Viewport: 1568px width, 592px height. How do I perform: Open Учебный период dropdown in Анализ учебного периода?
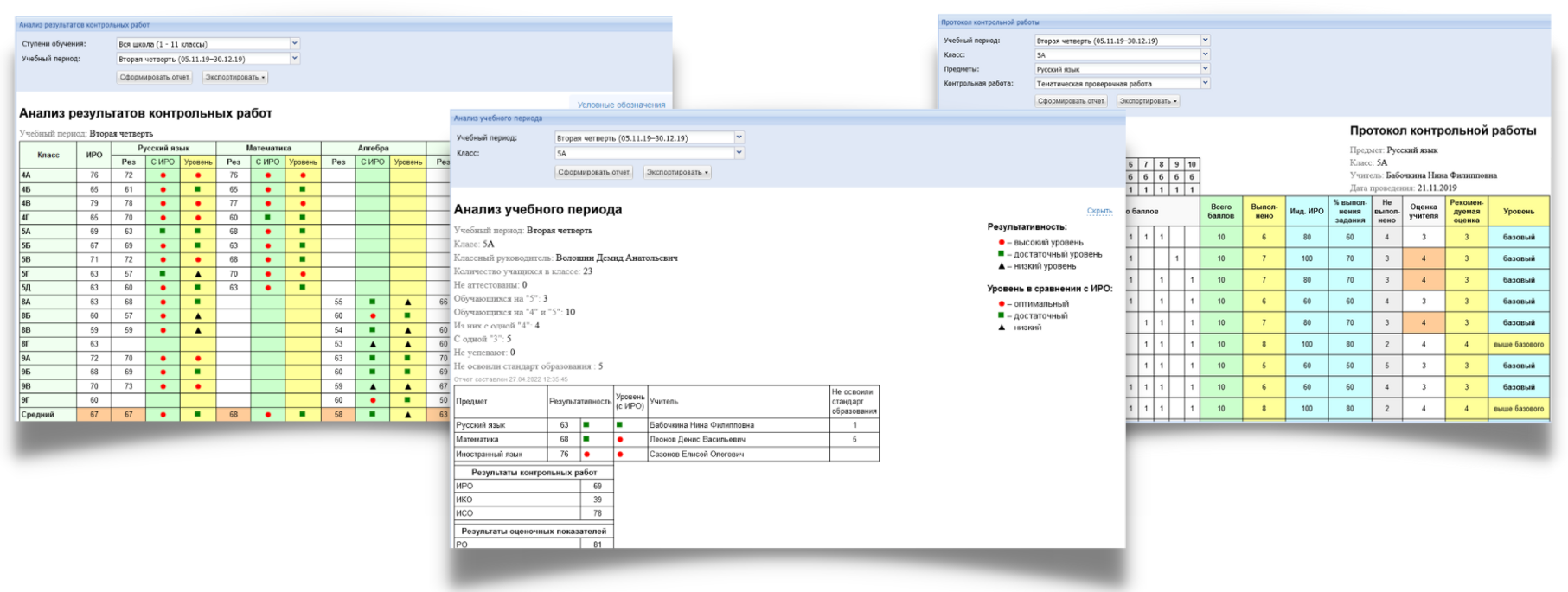(649, 137)
